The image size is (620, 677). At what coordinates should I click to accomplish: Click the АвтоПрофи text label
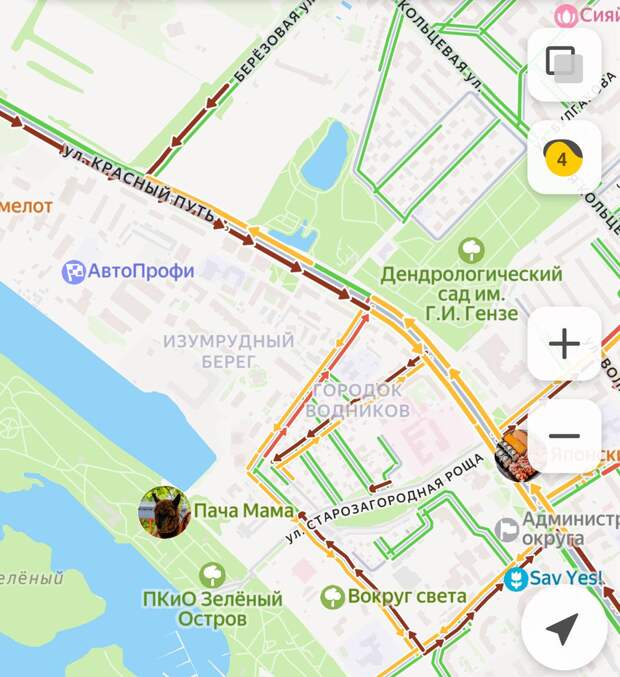[141, 271]
